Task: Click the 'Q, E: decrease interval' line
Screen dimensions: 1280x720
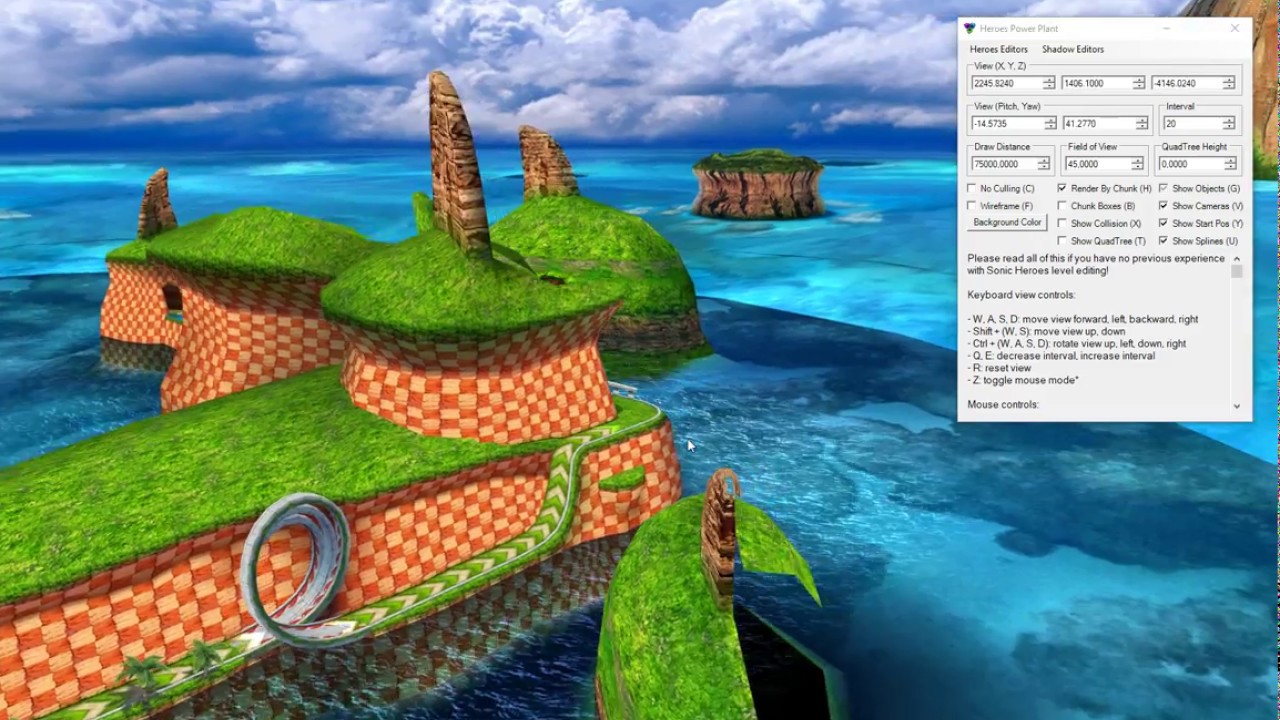Action: [x=1061, y=355]
